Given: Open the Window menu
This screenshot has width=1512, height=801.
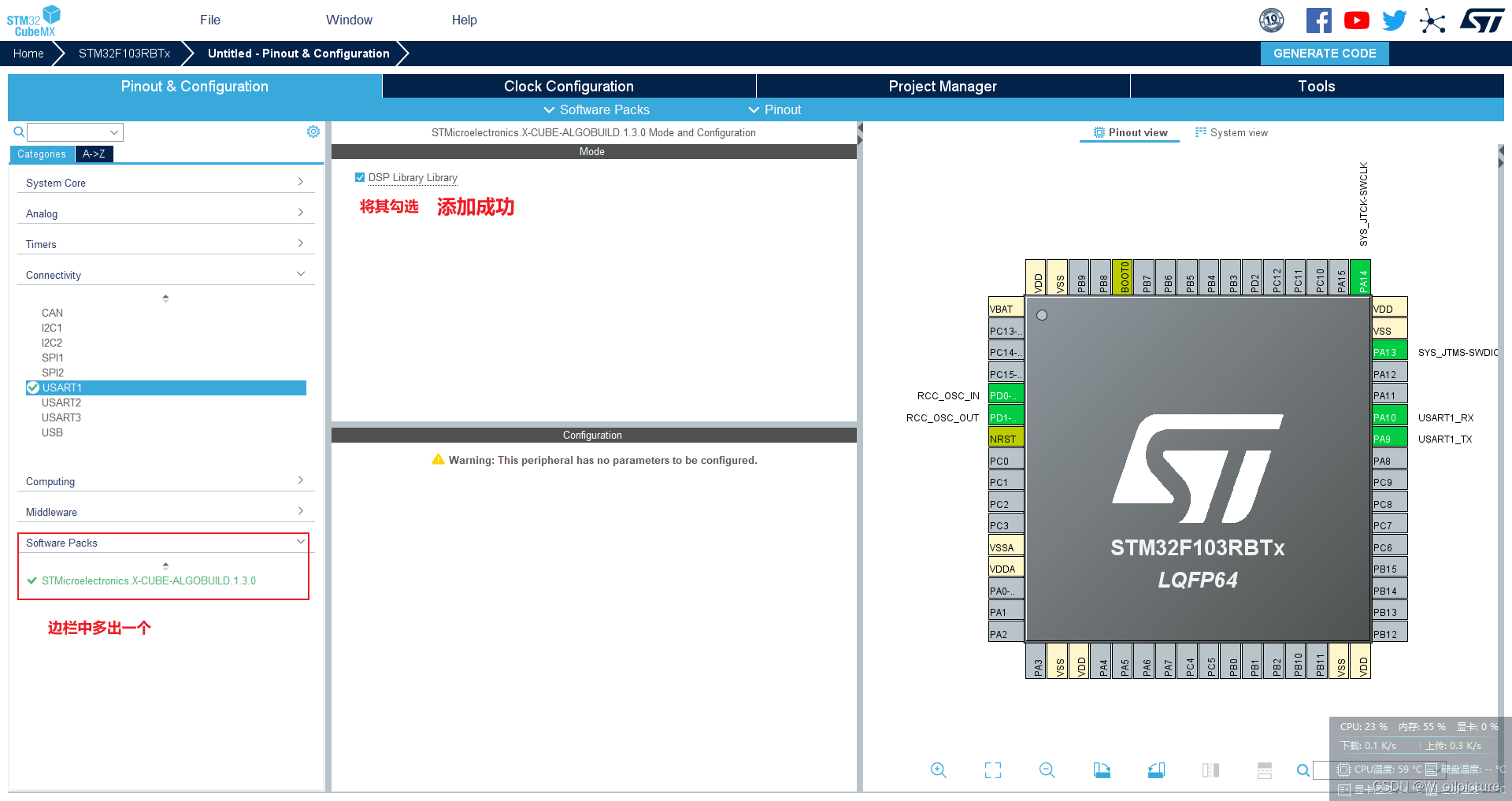Looking at the screenshot, I should [349, 20].
